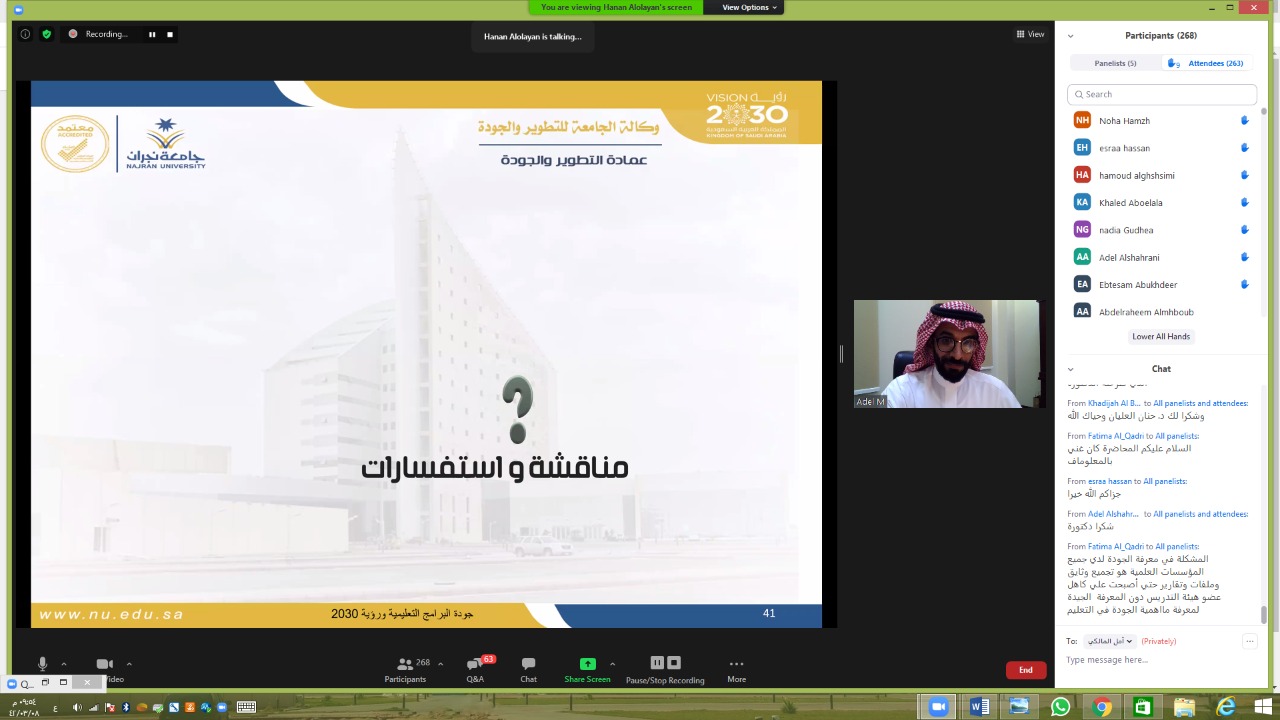
Task: Collapse the Participants panel chevron
Action: coord(1070,36)
